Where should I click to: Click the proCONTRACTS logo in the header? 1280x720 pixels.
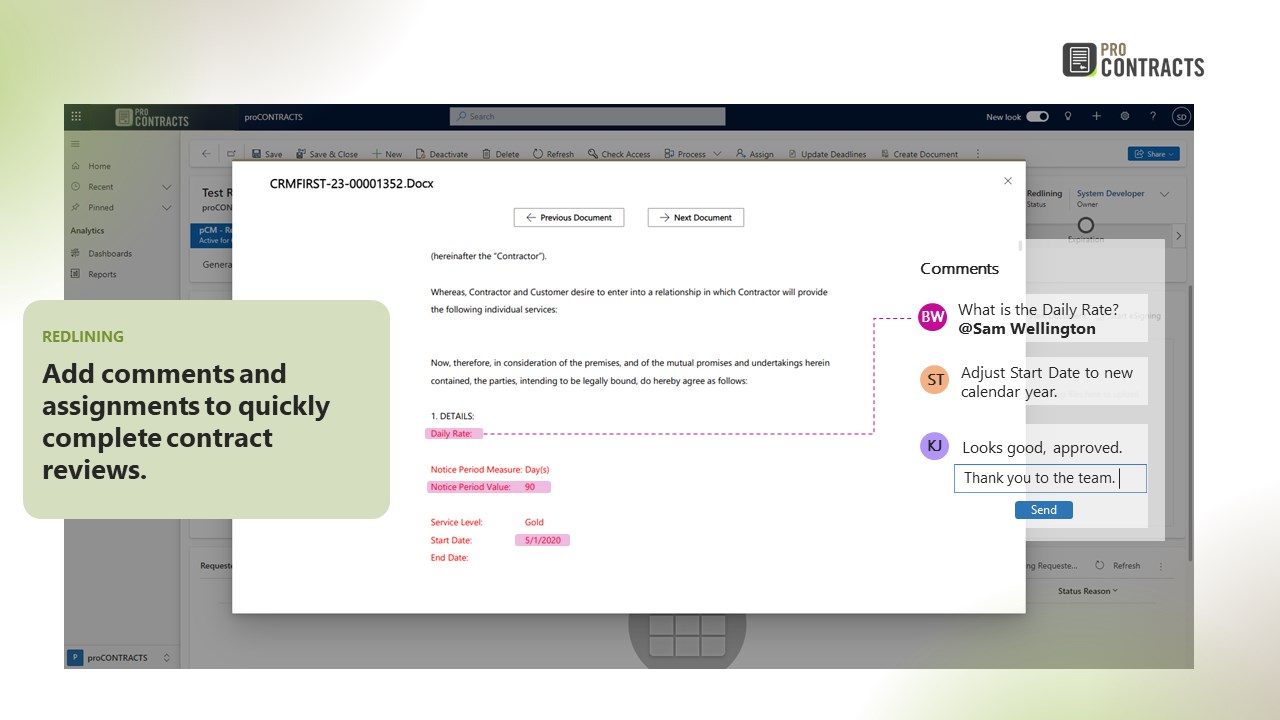[152, 117]
